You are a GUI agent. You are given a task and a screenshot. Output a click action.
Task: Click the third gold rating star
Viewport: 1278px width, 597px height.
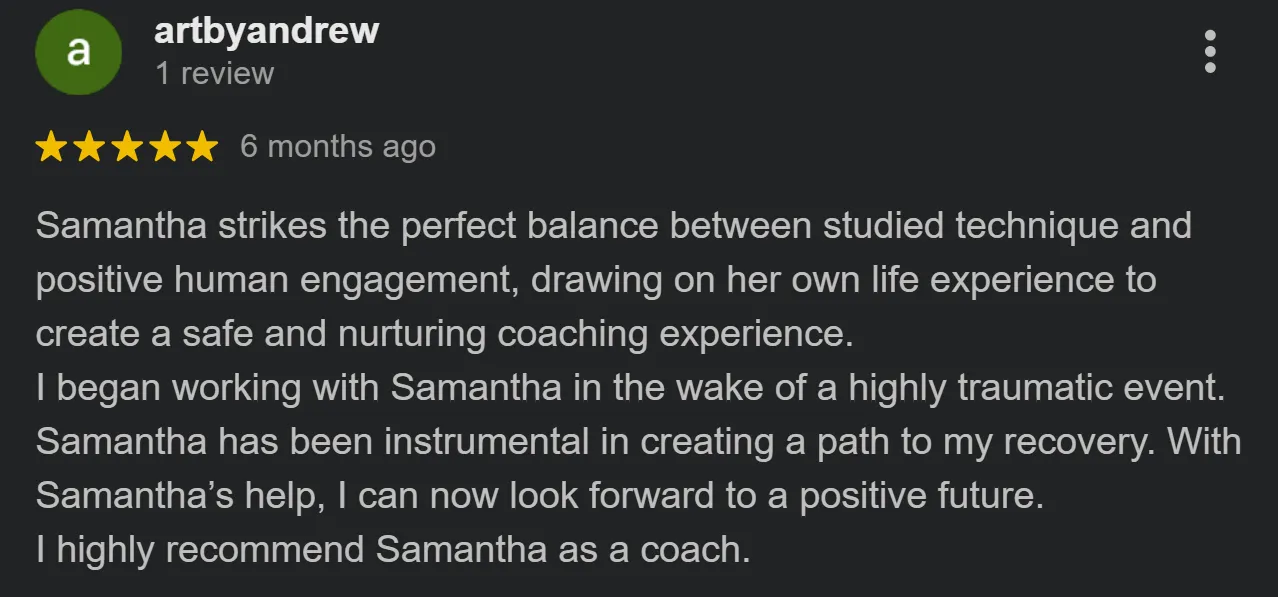(126, 147)
